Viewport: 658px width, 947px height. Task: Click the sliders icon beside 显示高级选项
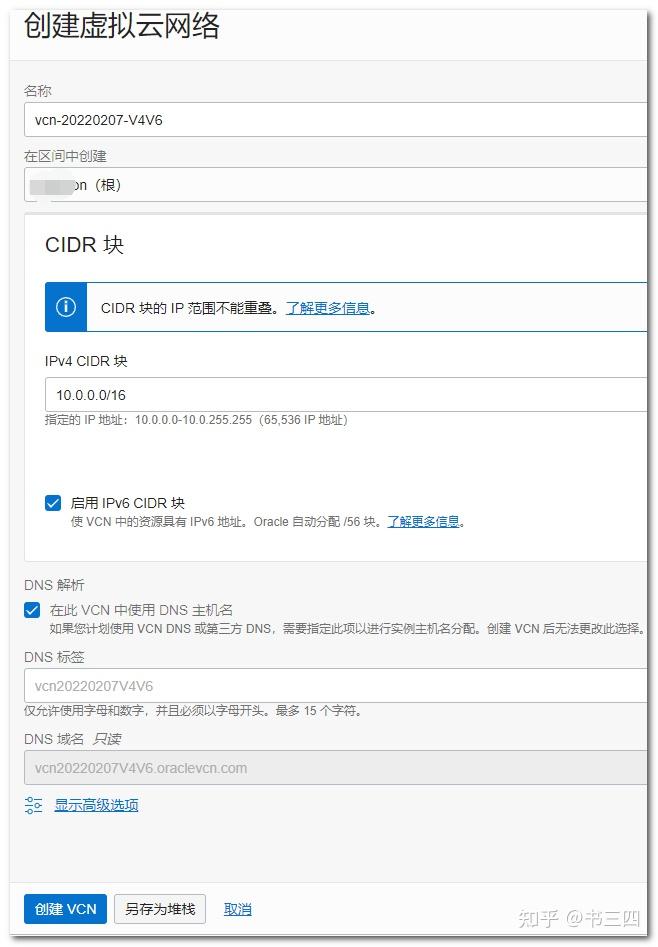click(34, 805)
